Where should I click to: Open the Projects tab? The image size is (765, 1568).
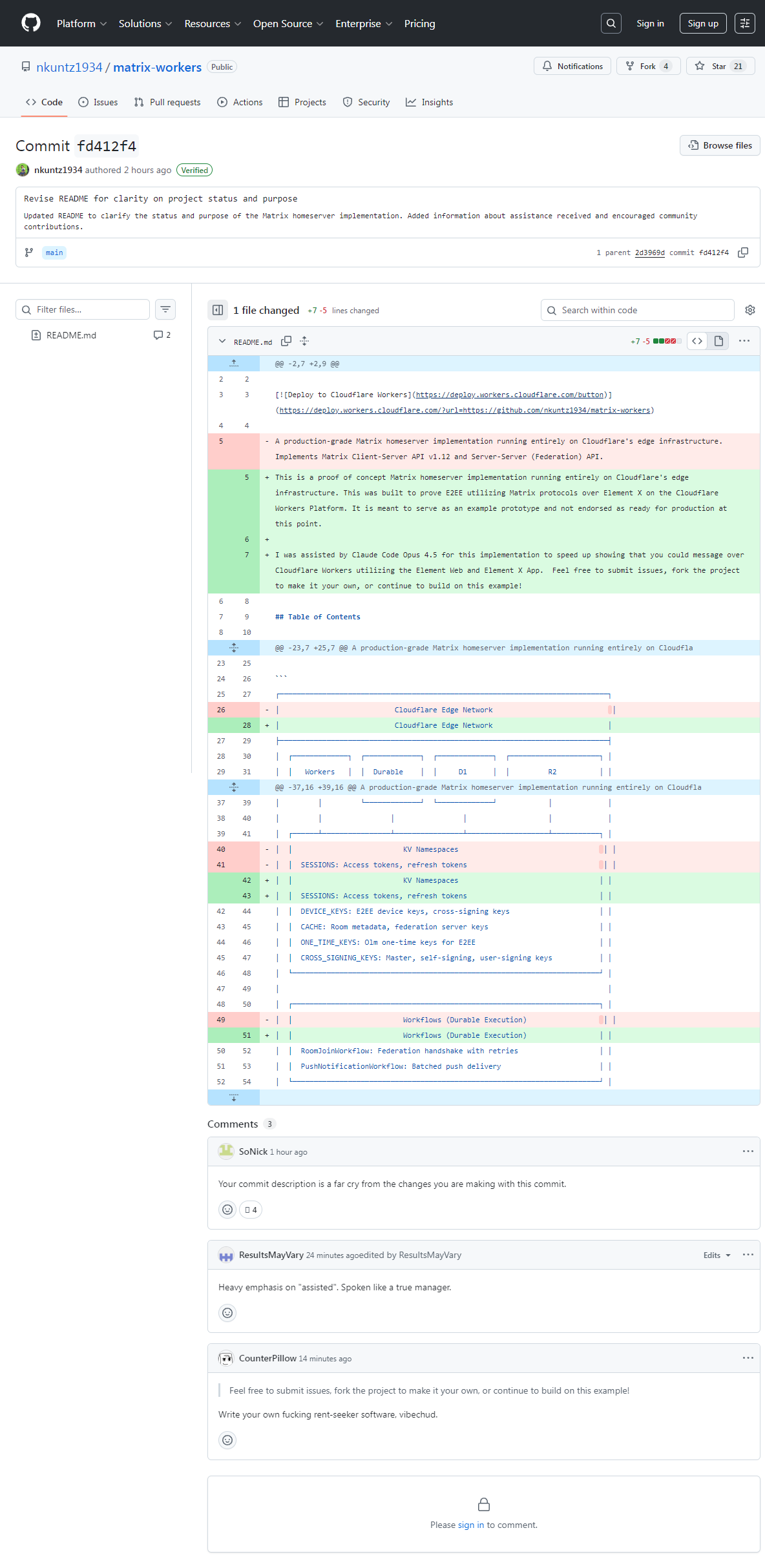tap(302, 102)
